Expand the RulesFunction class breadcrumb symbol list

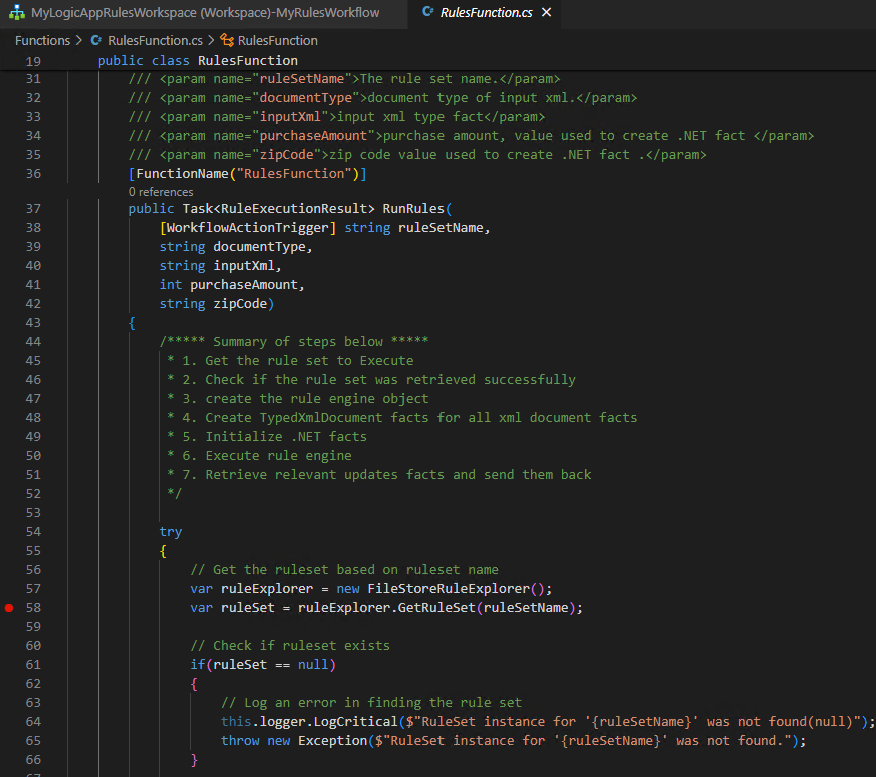click(277, 41)
